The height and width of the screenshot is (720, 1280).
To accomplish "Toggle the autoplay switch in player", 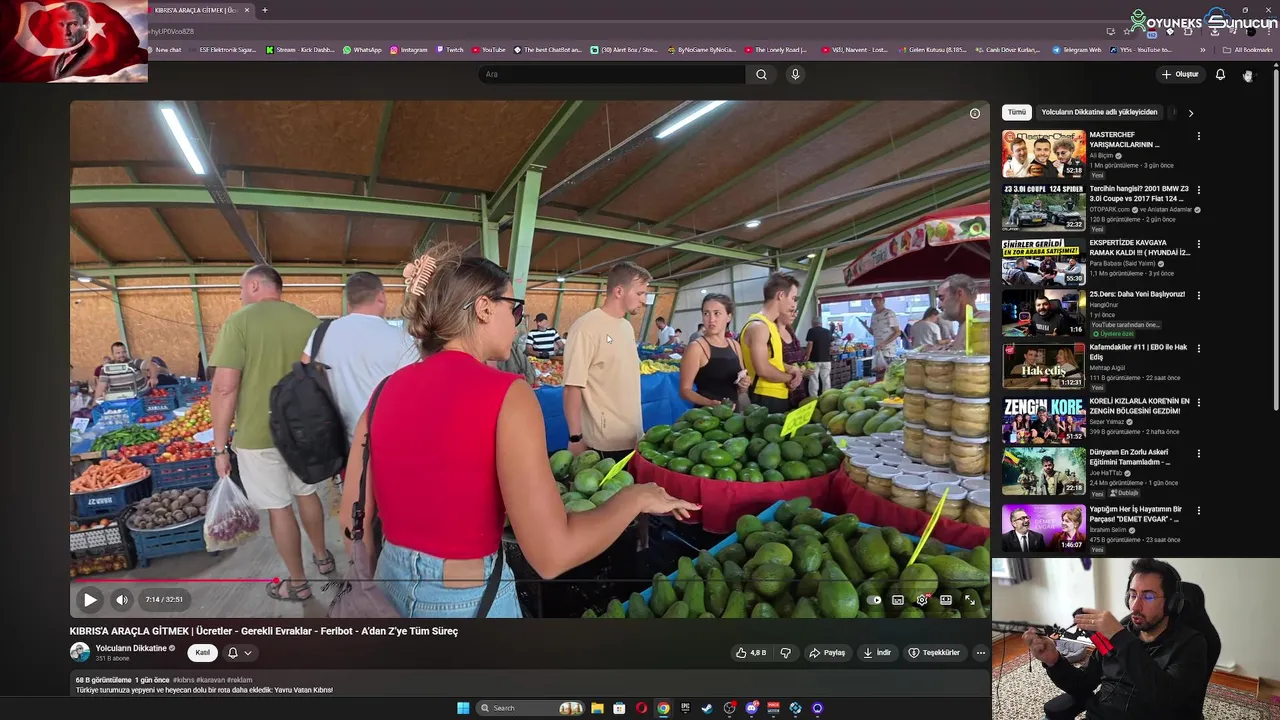I will 874,600.
